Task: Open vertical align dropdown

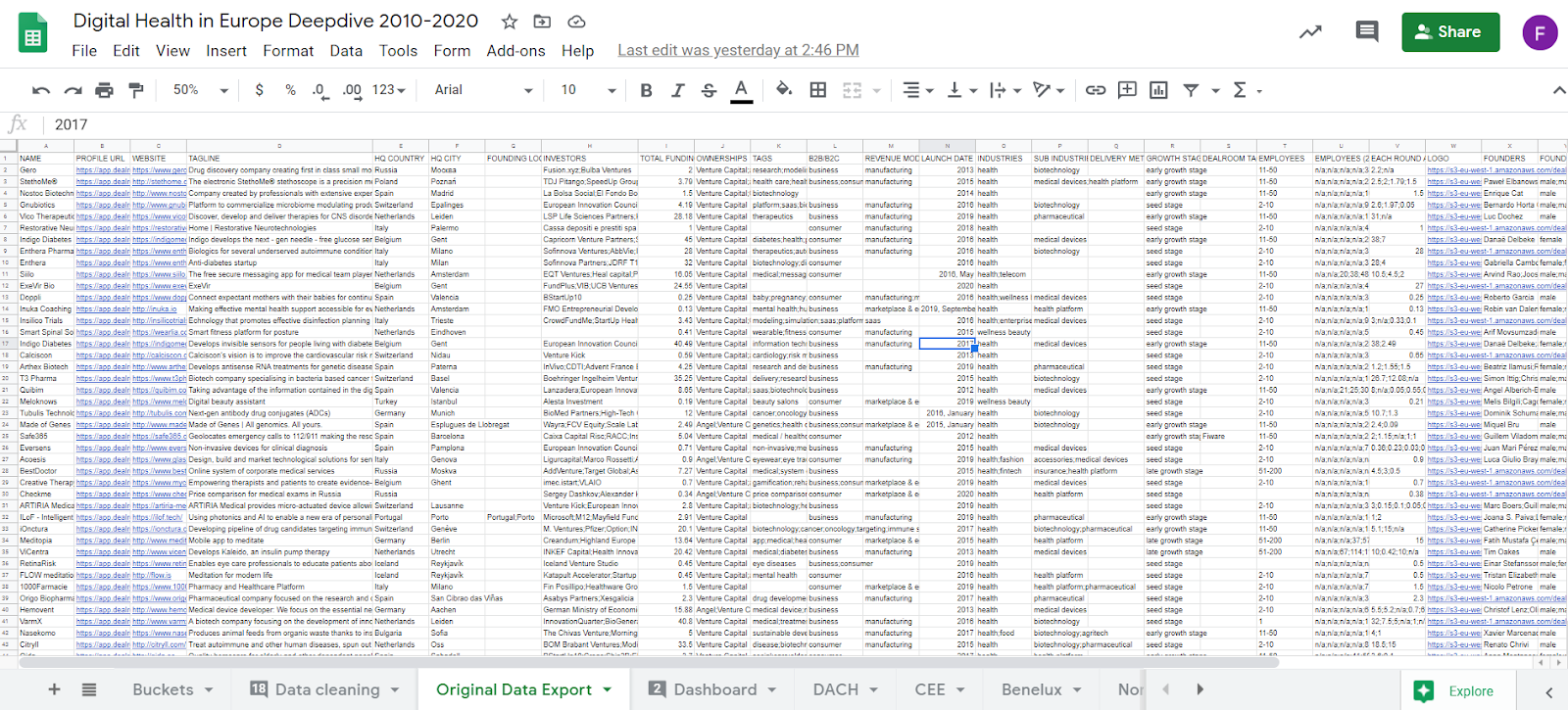Action: pos(961,90)
